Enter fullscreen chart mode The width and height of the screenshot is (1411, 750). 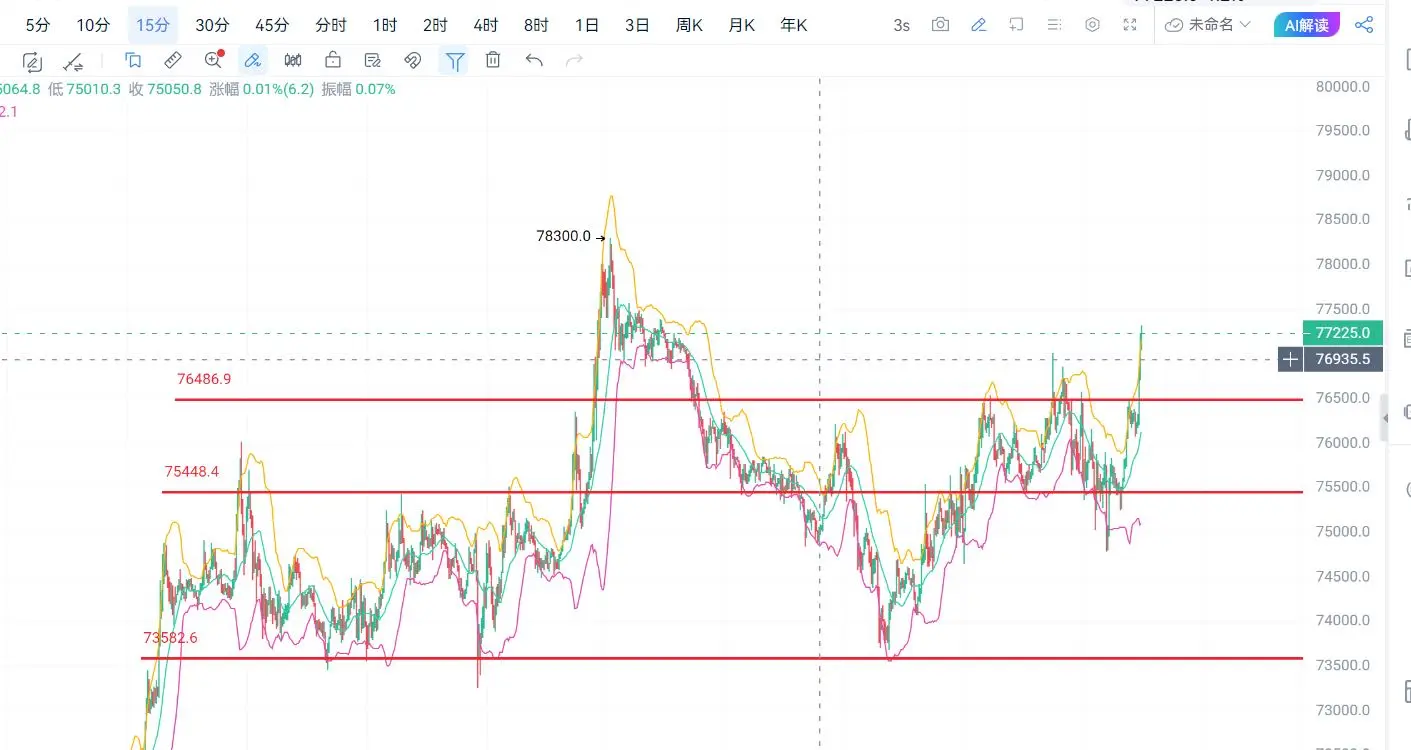click(x=1131, y=25)
